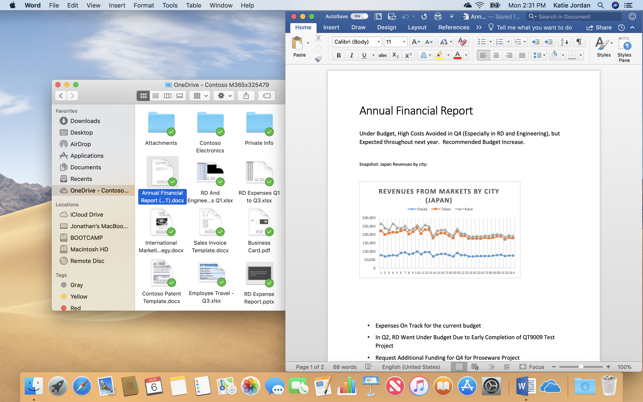643x402 pixels.
Task: Align paragraph text to the right
Action: (509, 55)
